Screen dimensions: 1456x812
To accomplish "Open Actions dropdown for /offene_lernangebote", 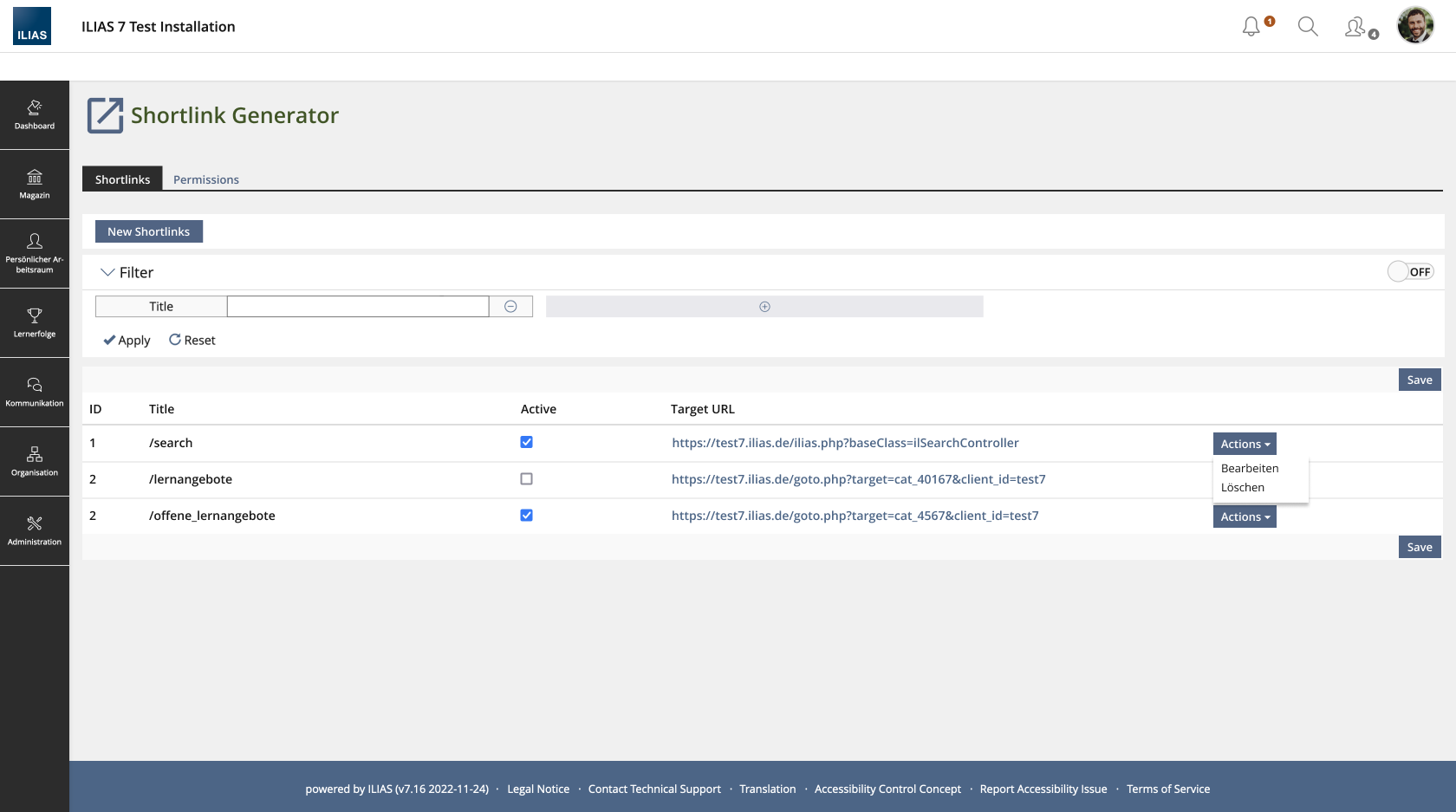I will point(1244,517).
